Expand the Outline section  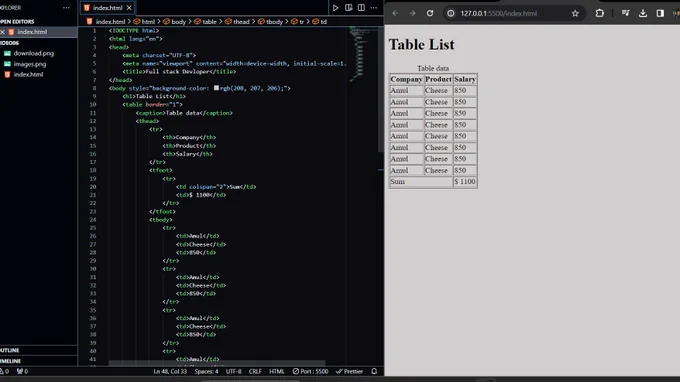coord(10,350)
